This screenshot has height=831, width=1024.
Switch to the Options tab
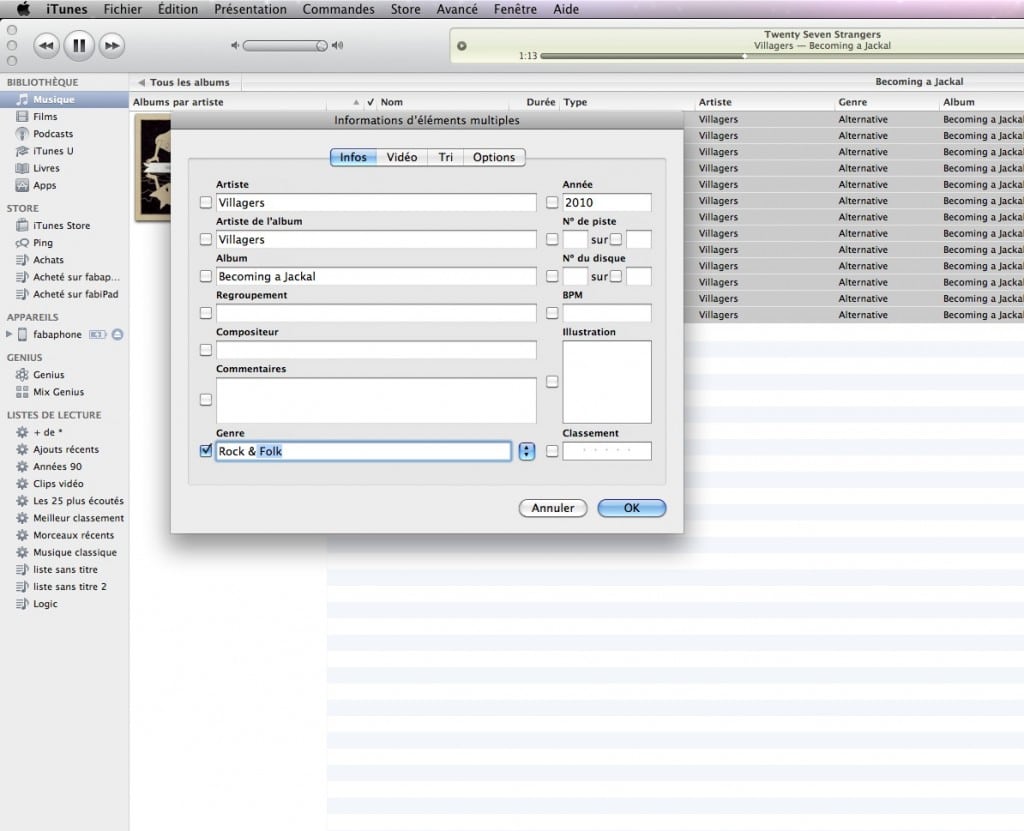pyautogui.click(x=494, y=157)
